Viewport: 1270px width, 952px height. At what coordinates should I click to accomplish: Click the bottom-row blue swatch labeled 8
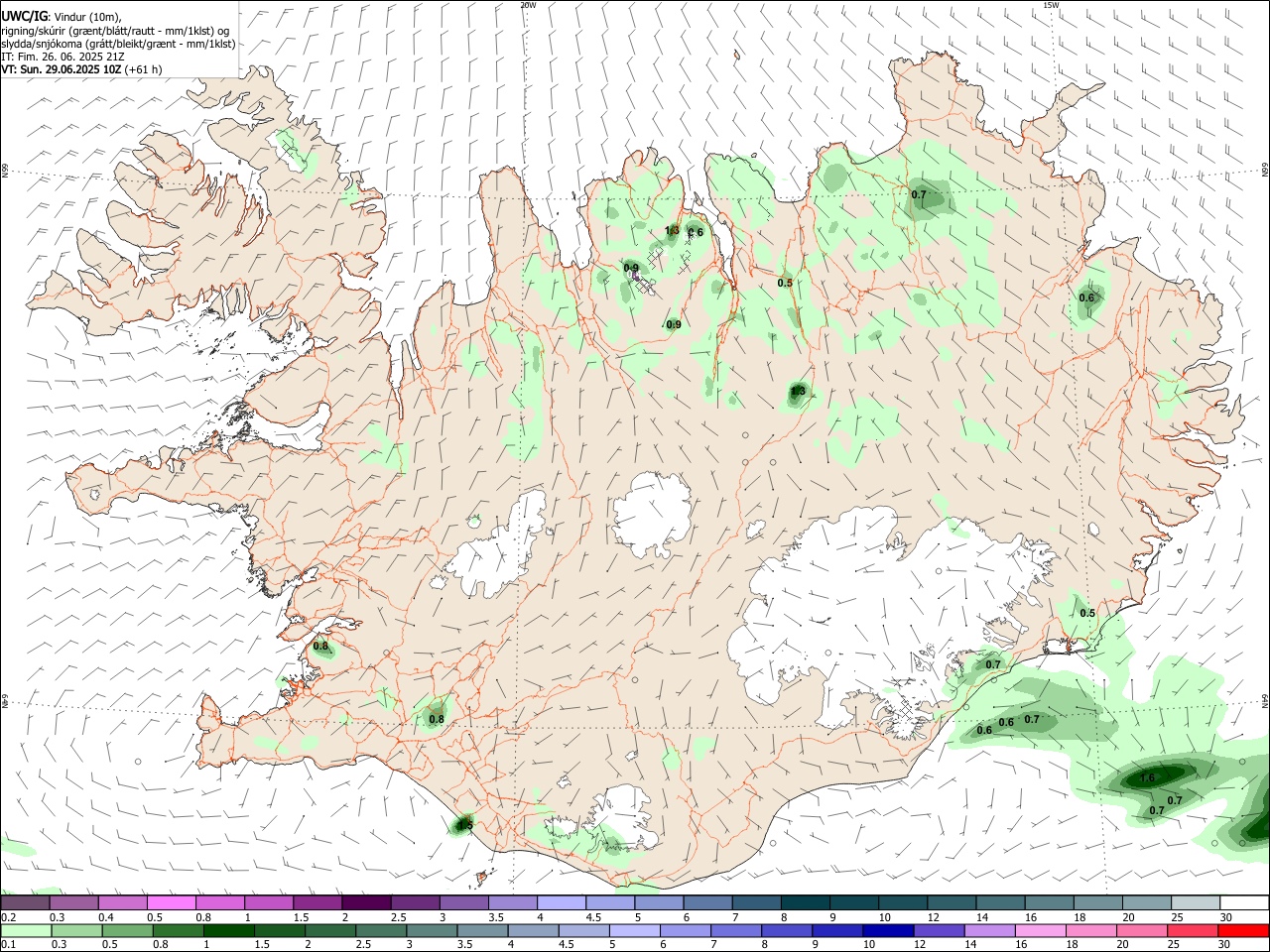click(786, 930)
